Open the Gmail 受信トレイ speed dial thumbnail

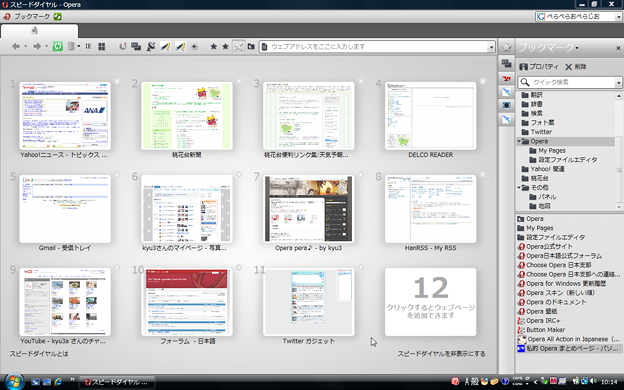(x=65, y=209)
